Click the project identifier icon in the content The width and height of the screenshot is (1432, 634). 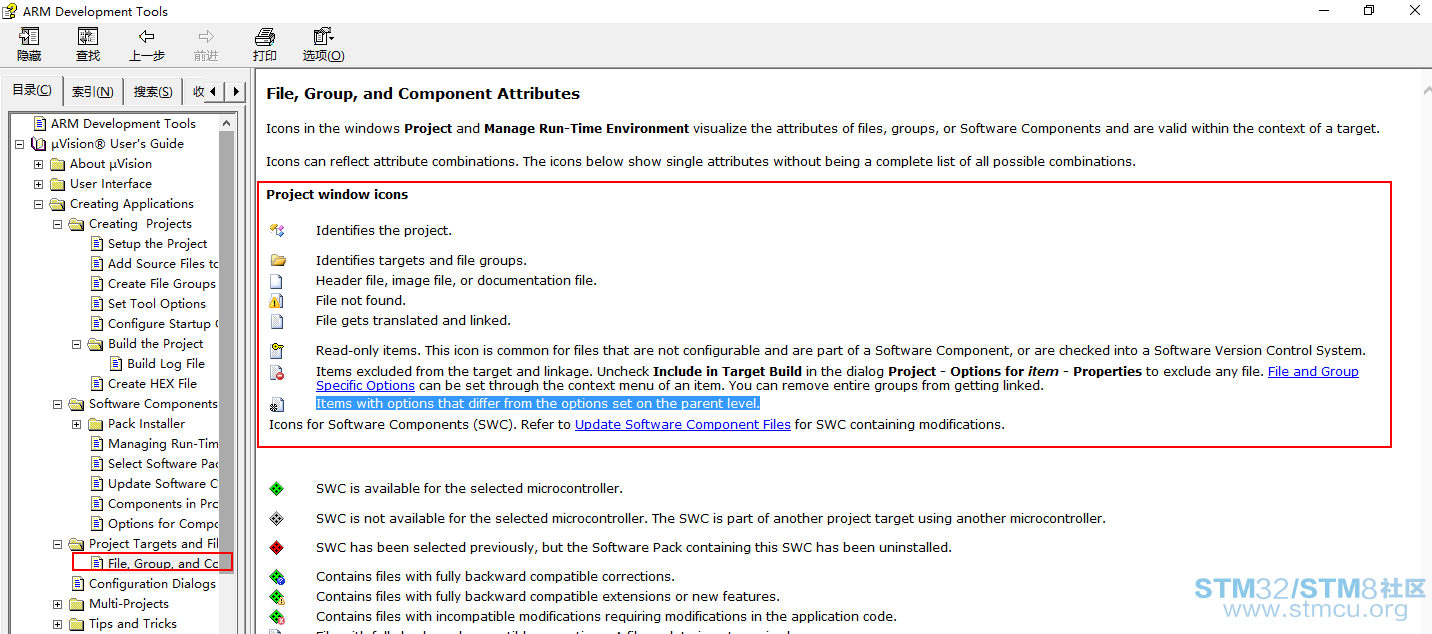(x=277, y=230)
